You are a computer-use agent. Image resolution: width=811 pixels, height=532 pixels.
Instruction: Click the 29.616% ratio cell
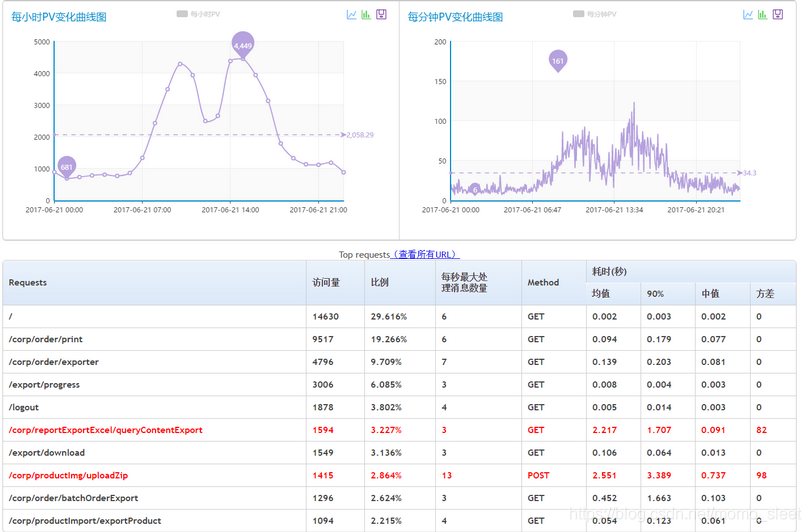(388, 316)
